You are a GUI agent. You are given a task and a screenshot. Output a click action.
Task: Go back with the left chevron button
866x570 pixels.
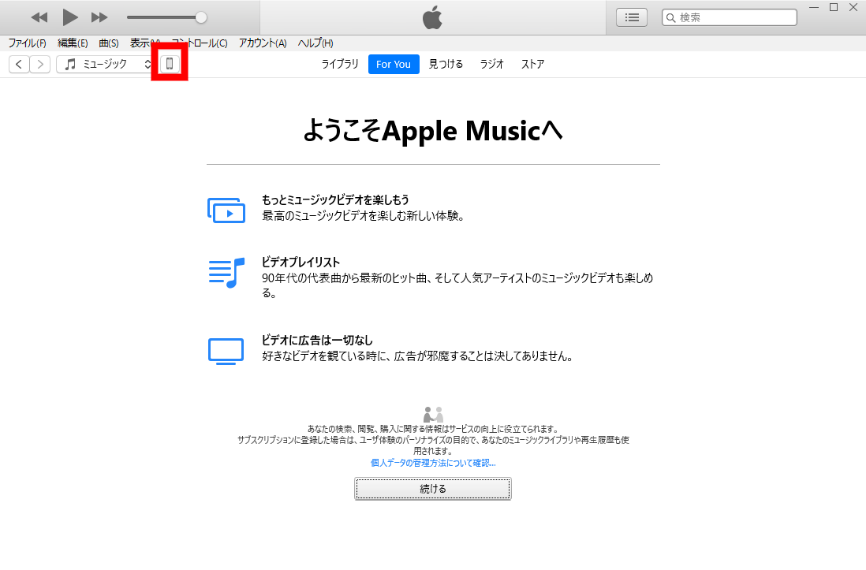(19, 64)
